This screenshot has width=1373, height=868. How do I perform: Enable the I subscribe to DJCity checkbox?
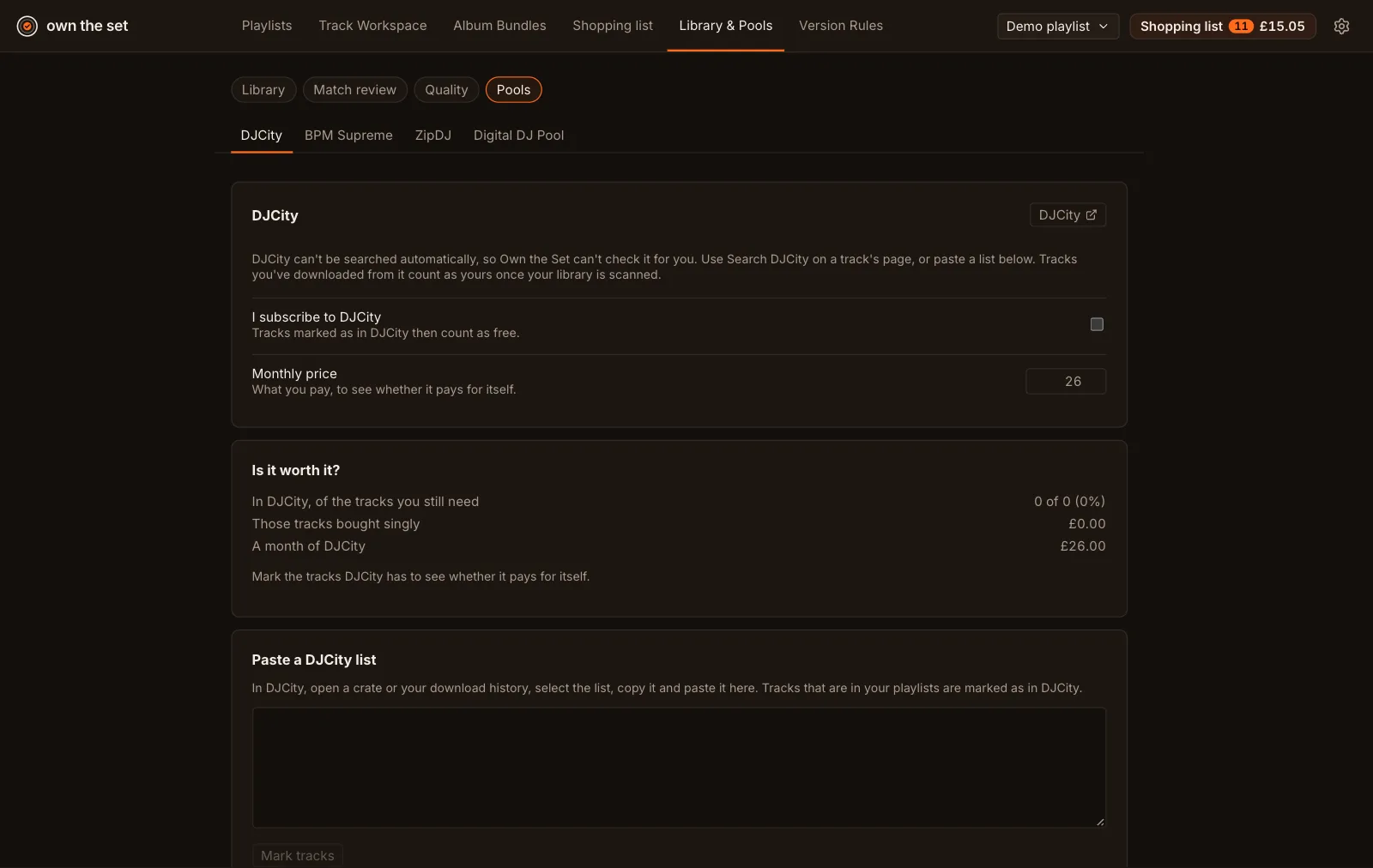(x=1097, y=324)
